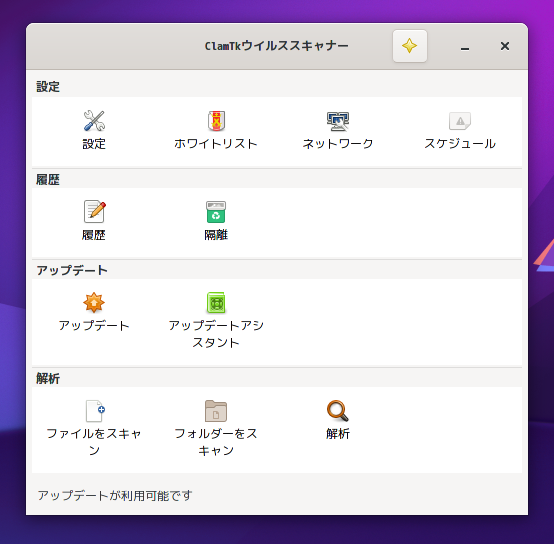554x544 pixels.
Task: Select the 履歴 section heading
Action: [48, 179]
